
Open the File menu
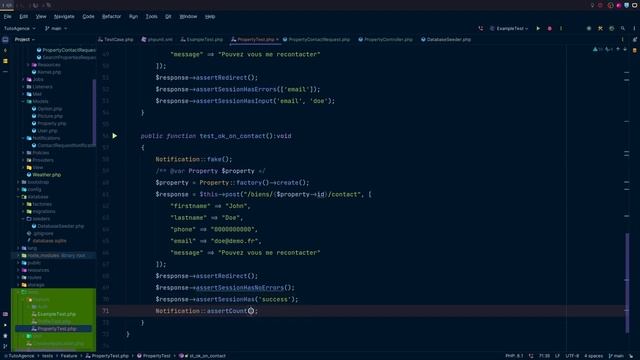click(7, 17)
